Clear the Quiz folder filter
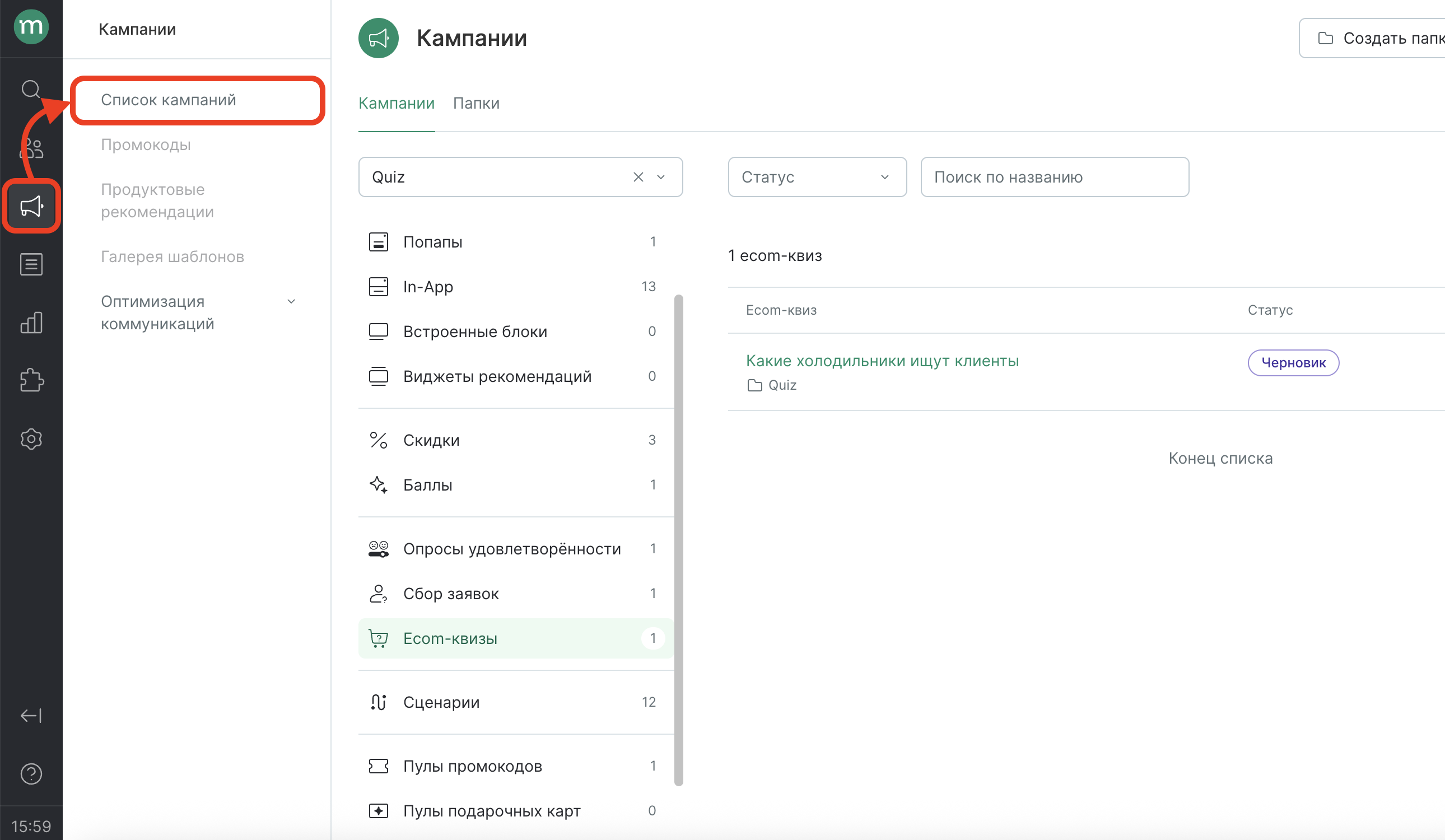This screenshot has height=840, width=1445. click(x=638, y=177)
